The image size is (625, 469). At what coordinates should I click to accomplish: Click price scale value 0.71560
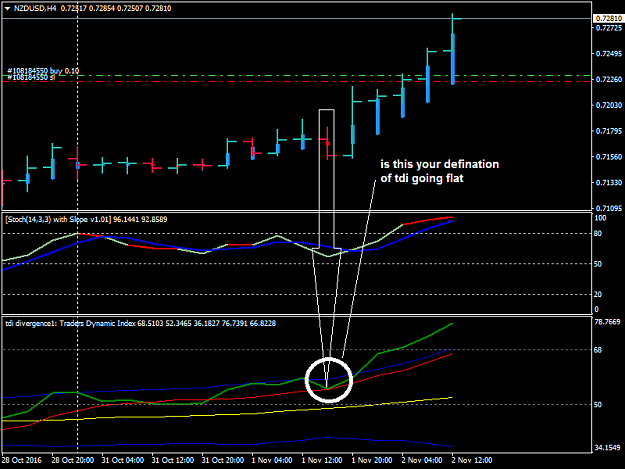click(x=609, y=157)
